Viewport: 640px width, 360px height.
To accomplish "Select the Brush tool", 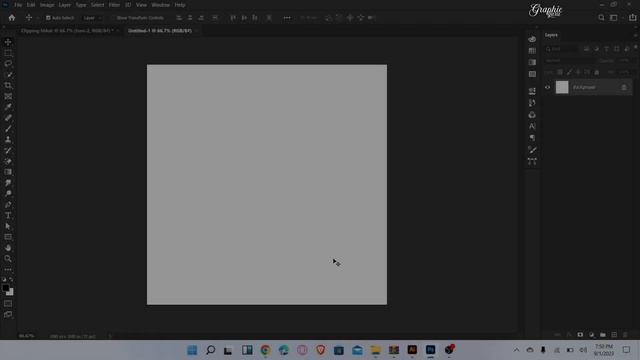I will pos(8,129).
